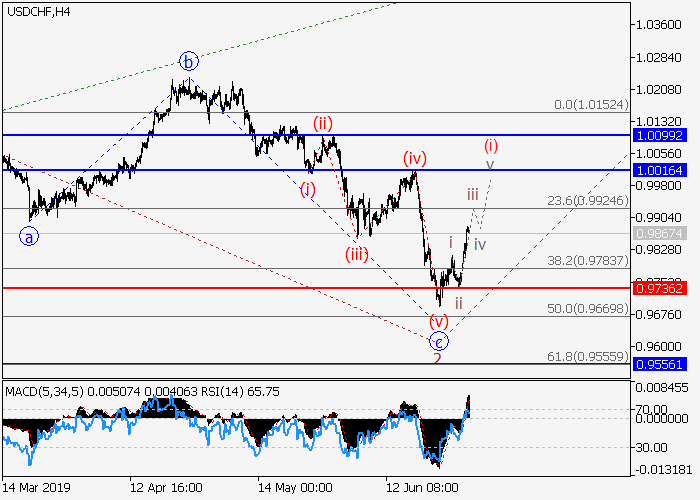Select the red (v) wave label

438,321
